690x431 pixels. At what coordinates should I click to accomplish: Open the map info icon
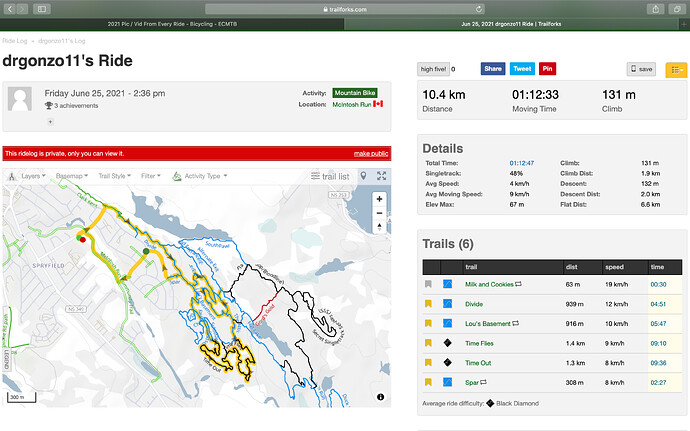(381, 397)
